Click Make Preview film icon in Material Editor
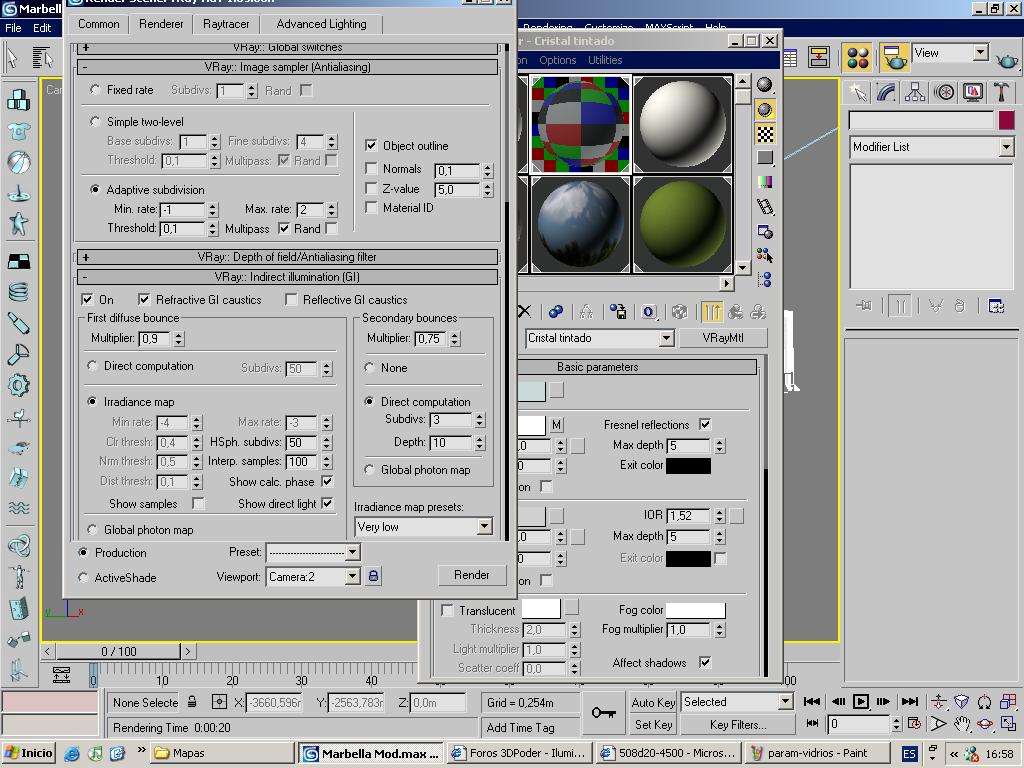The width and height of the screenshot is (1024, 768). coord(765,207)
